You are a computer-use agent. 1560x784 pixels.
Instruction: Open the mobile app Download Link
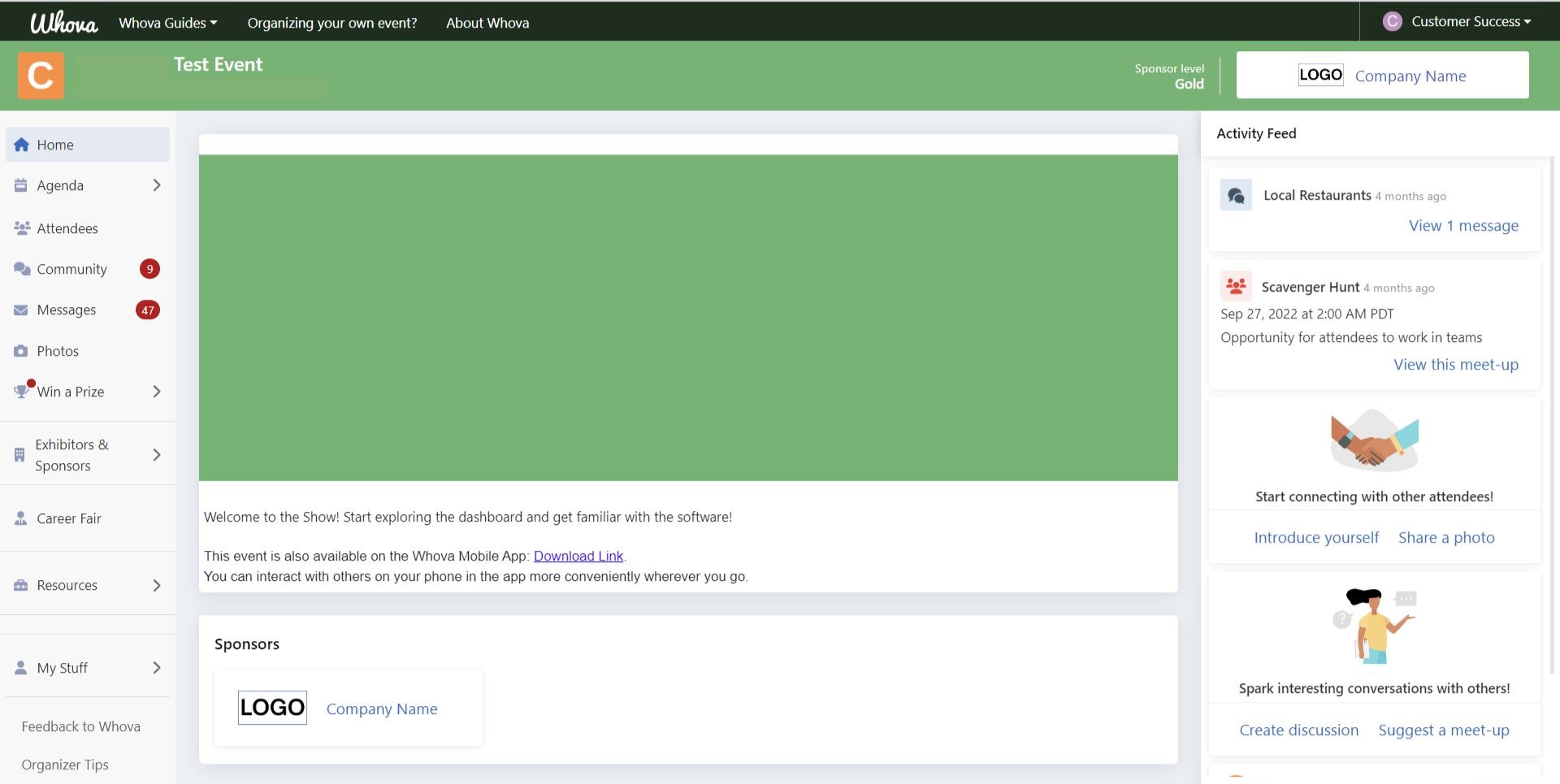point(578,556)
